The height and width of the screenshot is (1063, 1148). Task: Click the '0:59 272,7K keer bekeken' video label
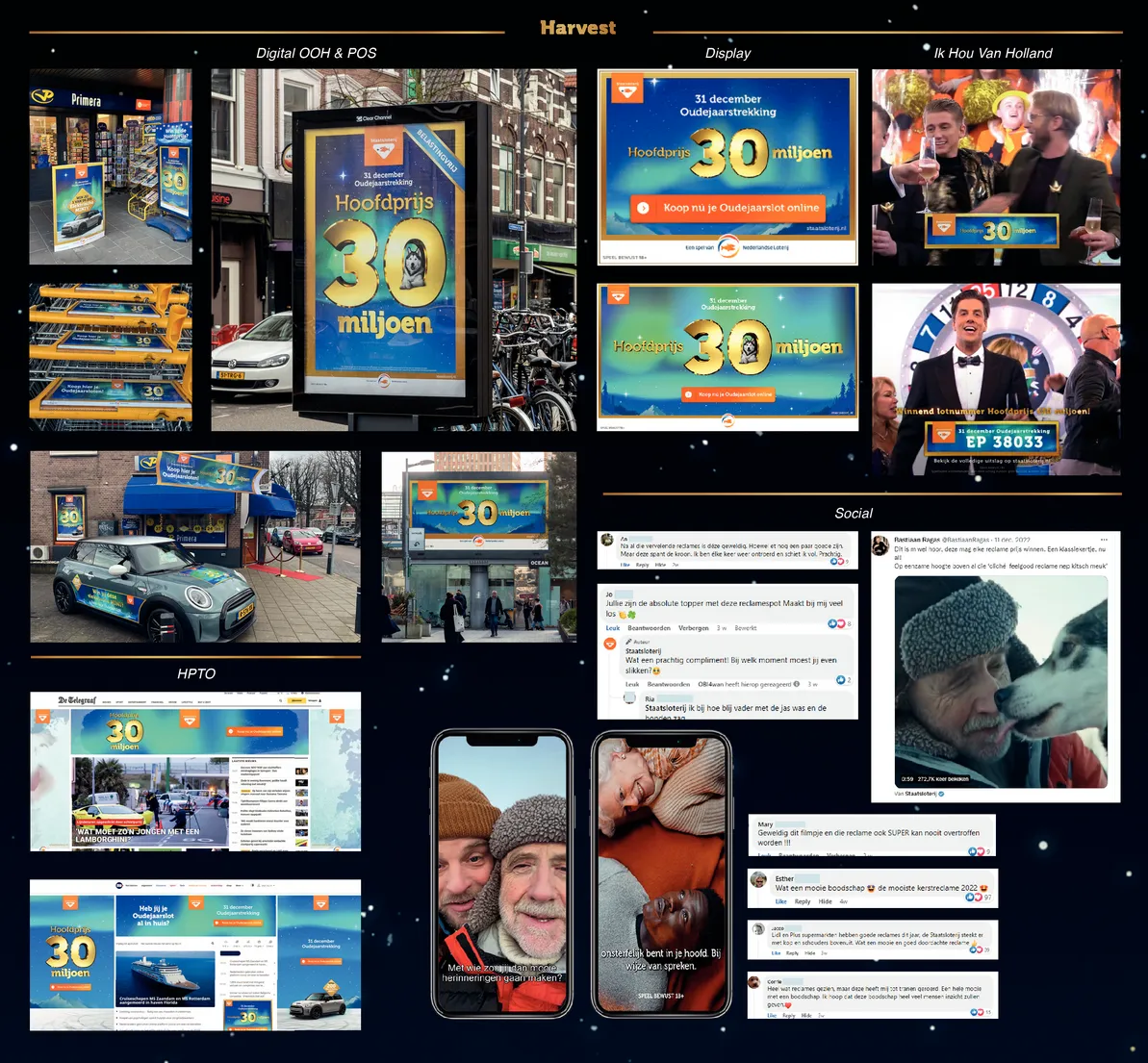pyautogui.click(x=934, y=779)
